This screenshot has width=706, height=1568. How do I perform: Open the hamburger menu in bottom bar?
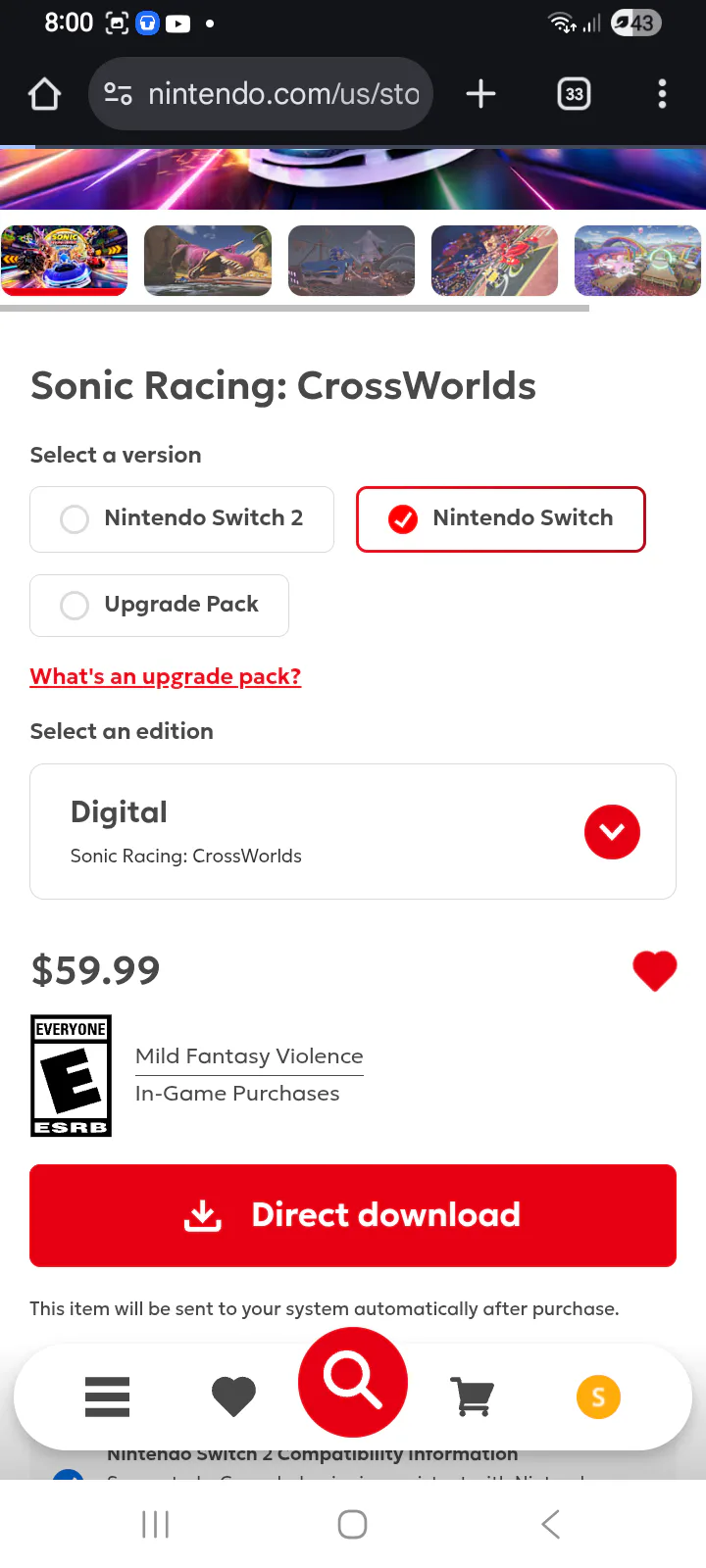[x=107, y=1396]
